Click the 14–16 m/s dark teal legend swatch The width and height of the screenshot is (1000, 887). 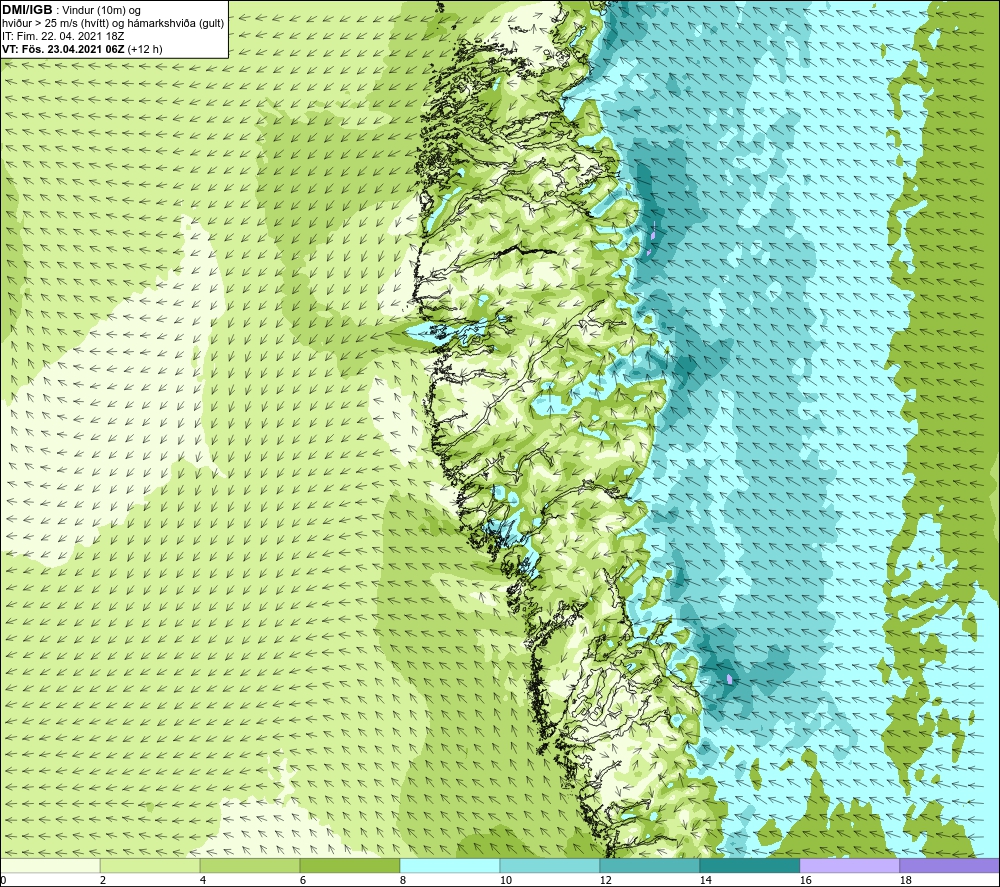[x=750, y=865]
